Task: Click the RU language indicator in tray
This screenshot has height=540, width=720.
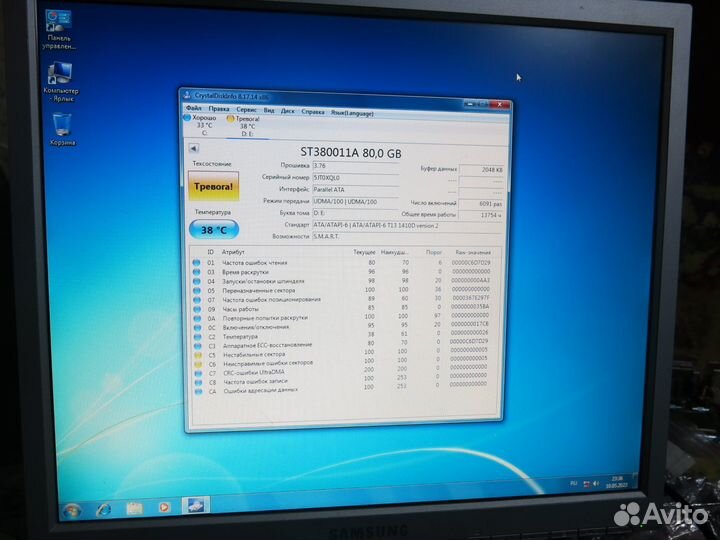Action: pyautogui.click(x=574, y=484)
